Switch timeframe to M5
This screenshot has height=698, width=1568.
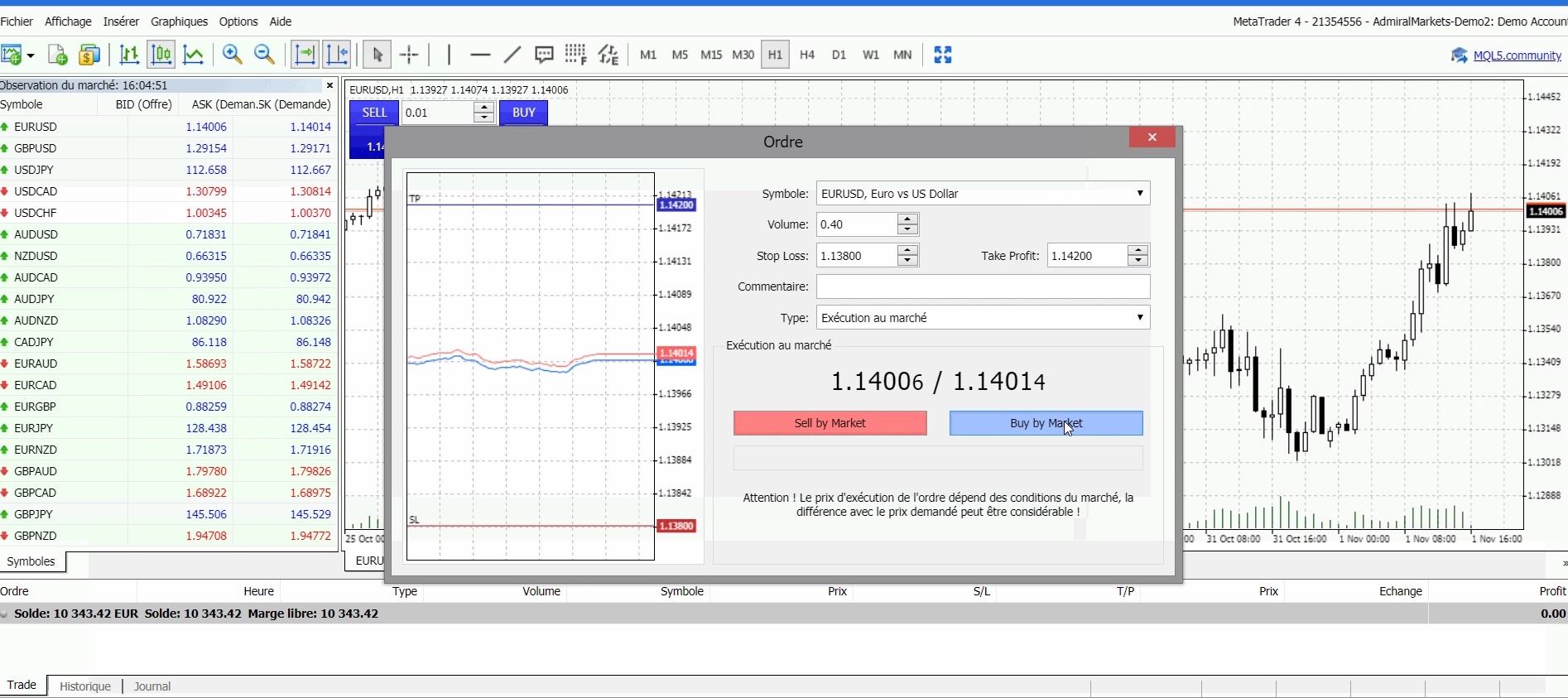click(680, 55)
